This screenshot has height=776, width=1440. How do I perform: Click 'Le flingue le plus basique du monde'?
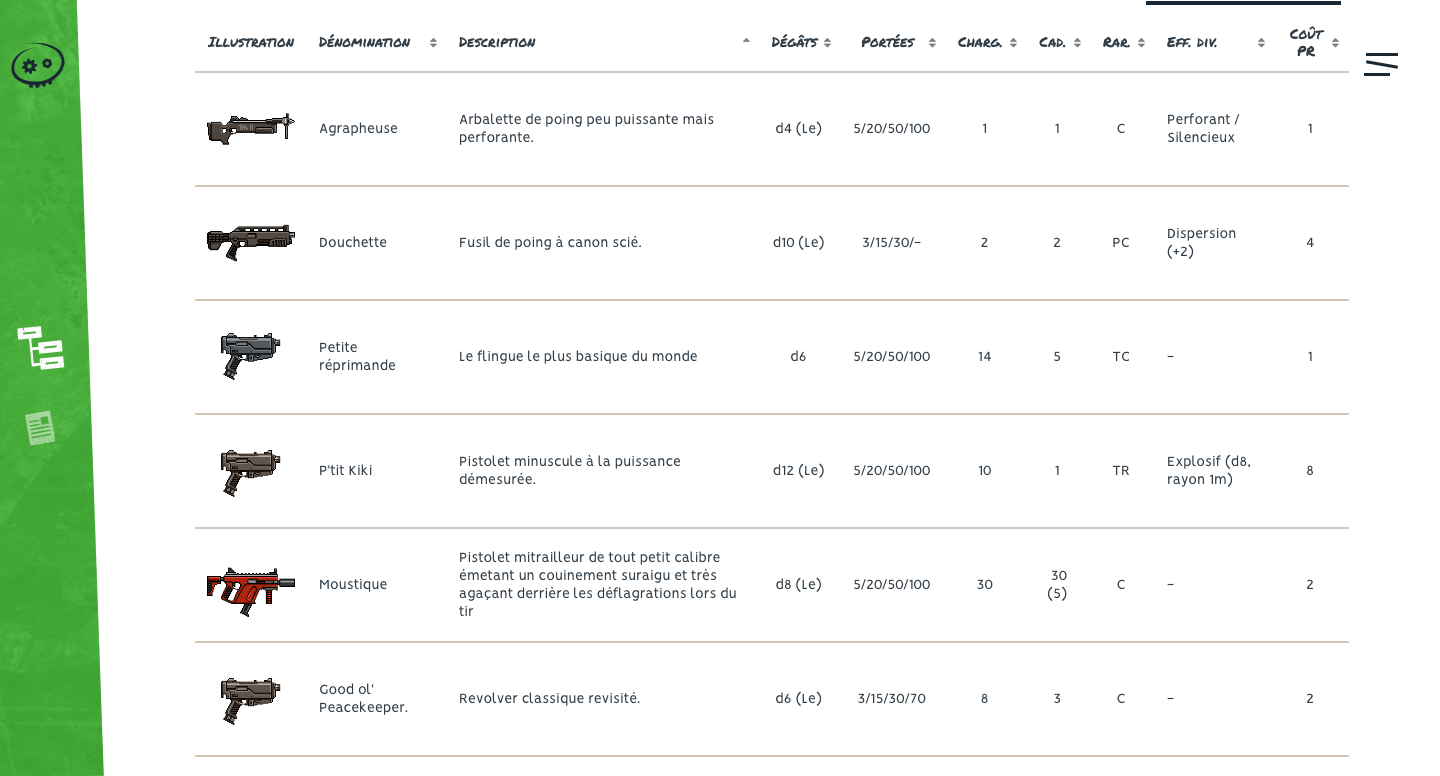tap(578, 357)
